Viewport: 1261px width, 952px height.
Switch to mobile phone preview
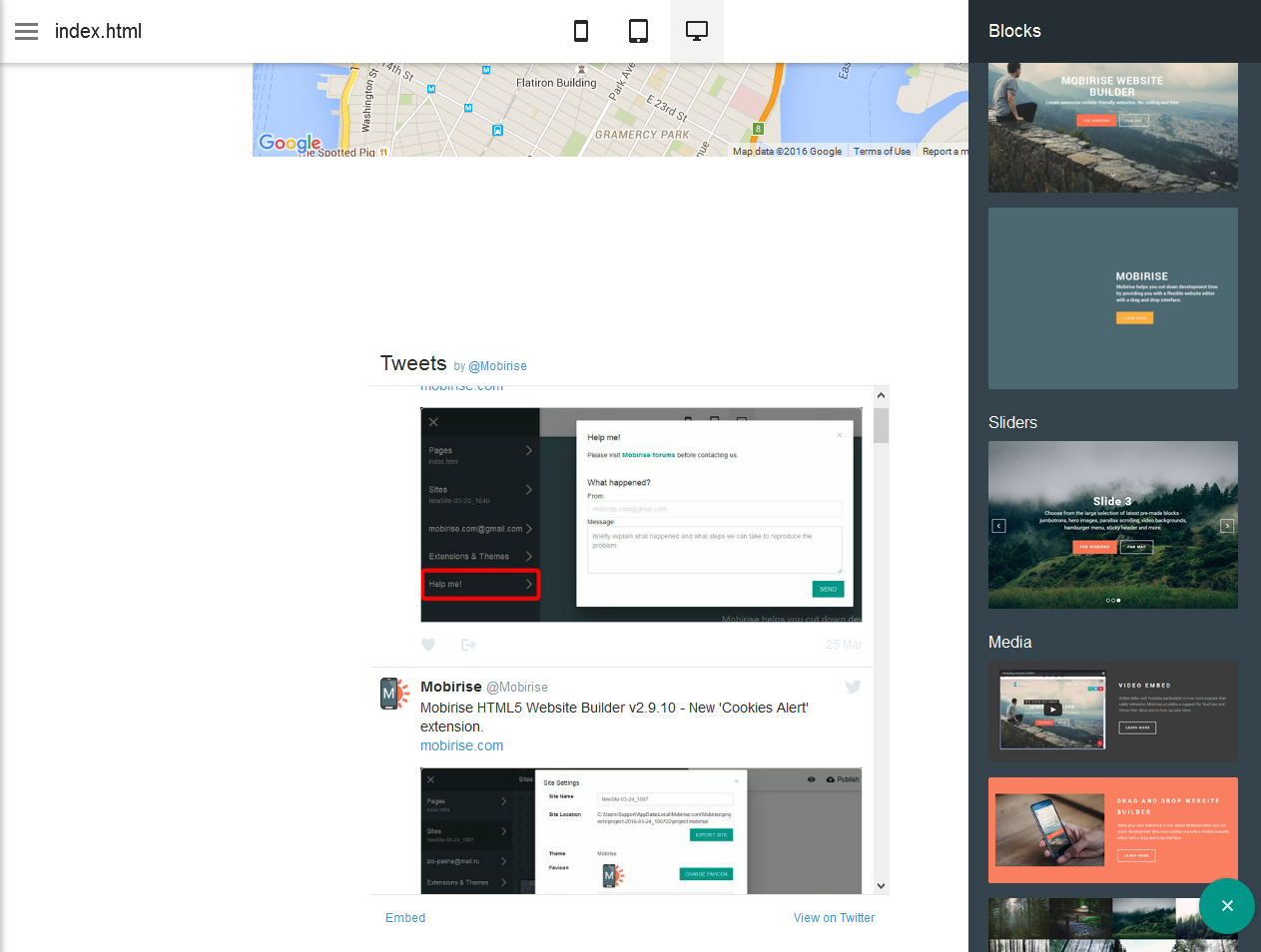tap(581, 31)
